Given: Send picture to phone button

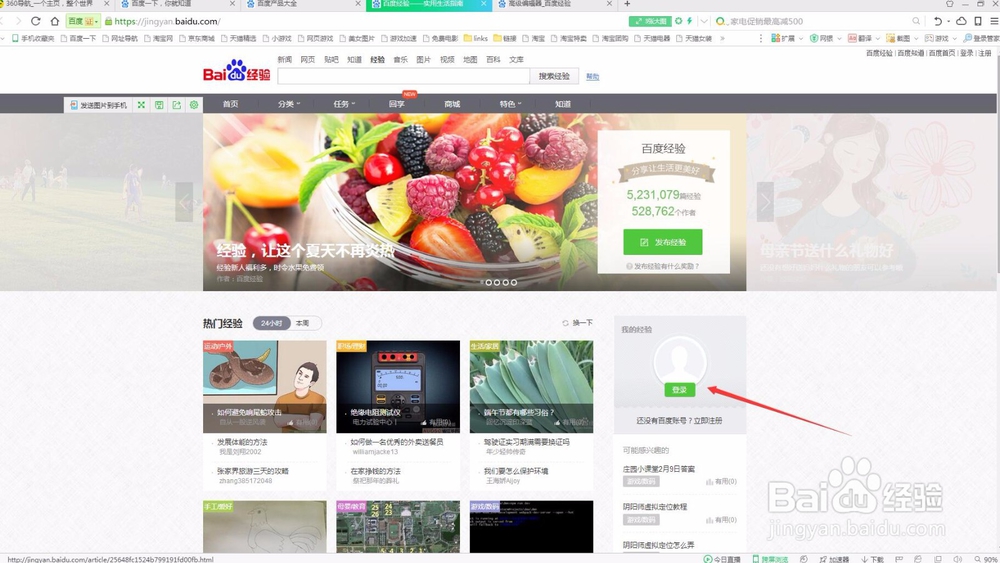Looking at the screenshot, I should click(98, 105).
